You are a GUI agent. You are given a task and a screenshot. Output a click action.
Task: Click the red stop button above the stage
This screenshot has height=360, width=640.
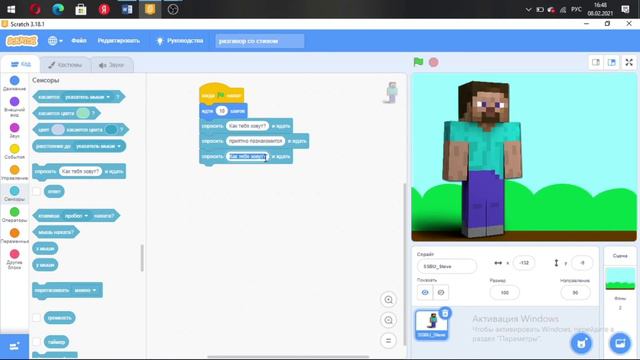point(433,62)
